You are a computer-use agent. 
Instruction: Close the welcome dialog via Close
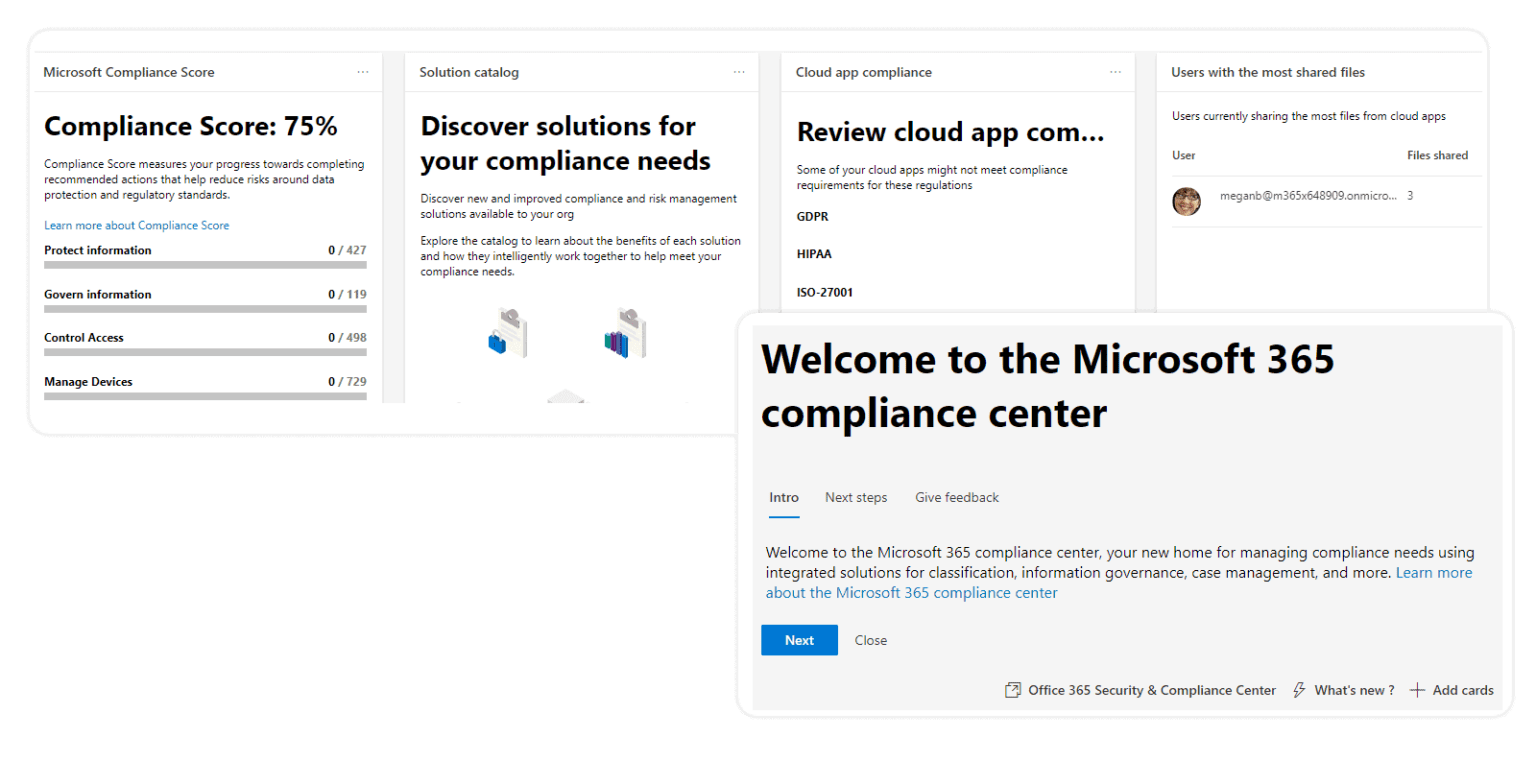tap(870, 640)
